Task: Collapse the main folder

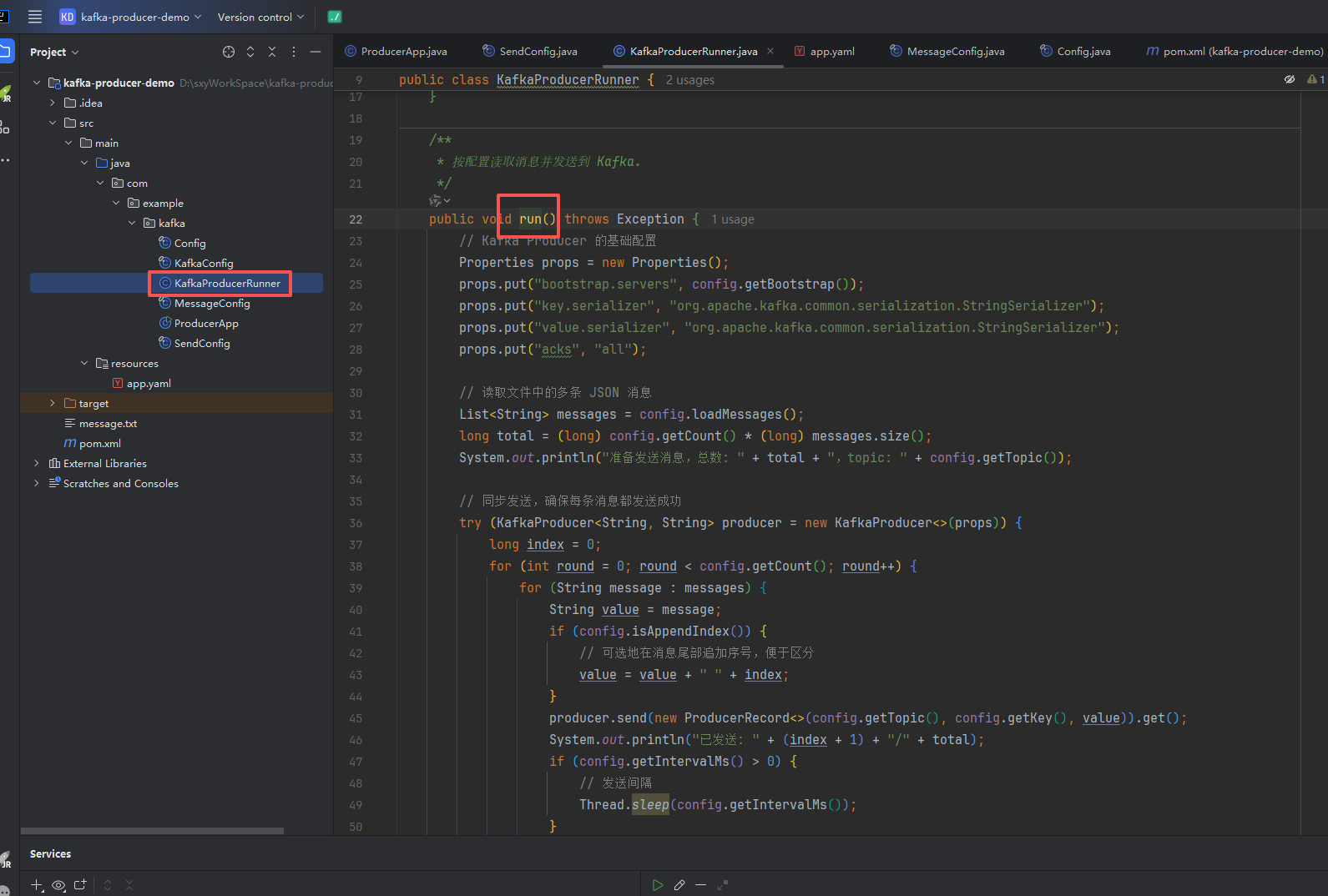Action: point(68,143)
